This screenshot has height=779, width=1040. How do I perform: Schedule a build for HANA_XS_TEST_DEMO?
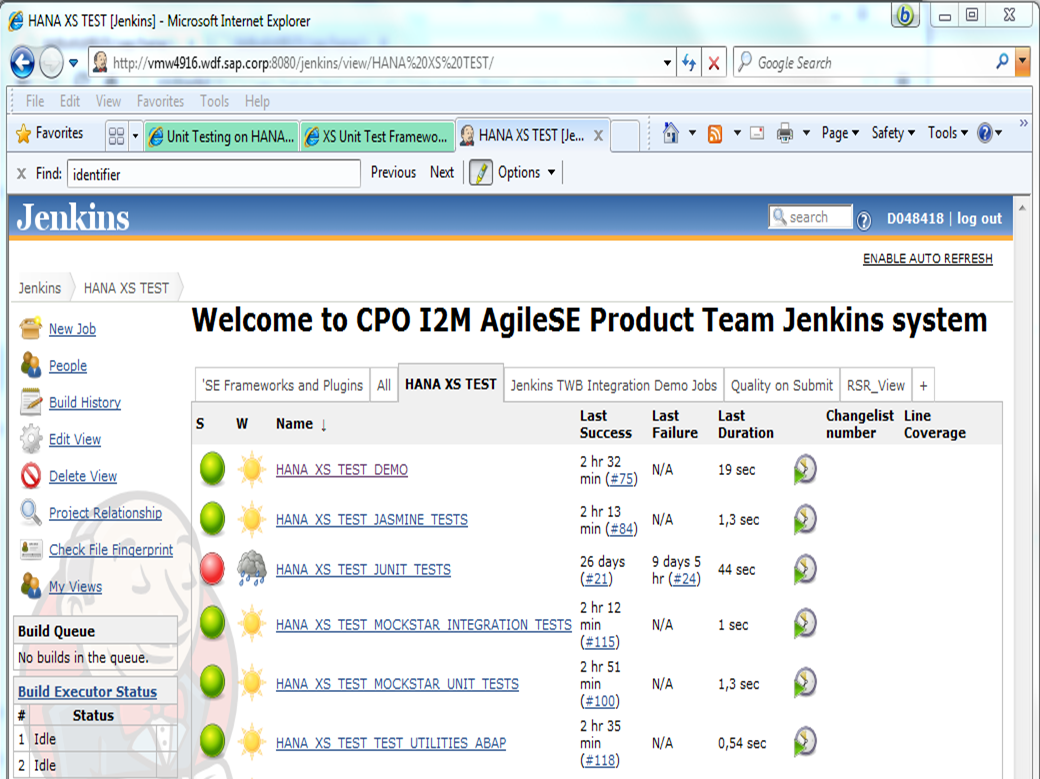[x=805, y=468]
